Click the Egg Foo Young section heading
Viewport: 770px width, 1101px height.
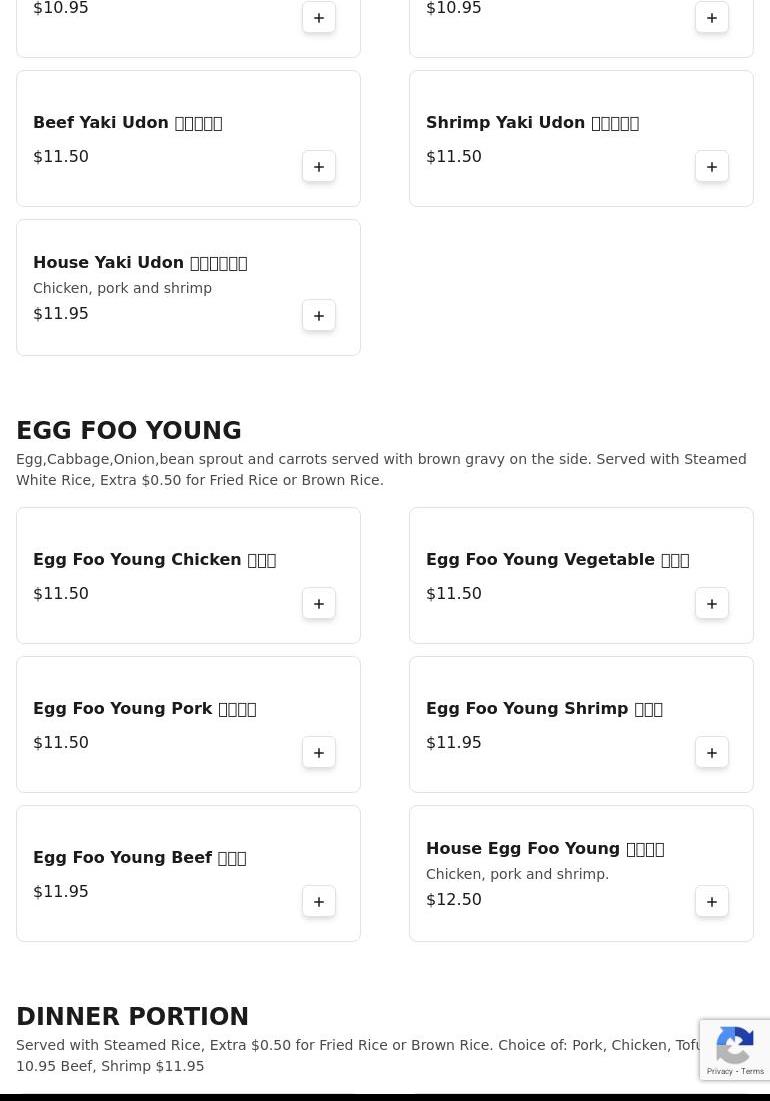tap(129, 431)
